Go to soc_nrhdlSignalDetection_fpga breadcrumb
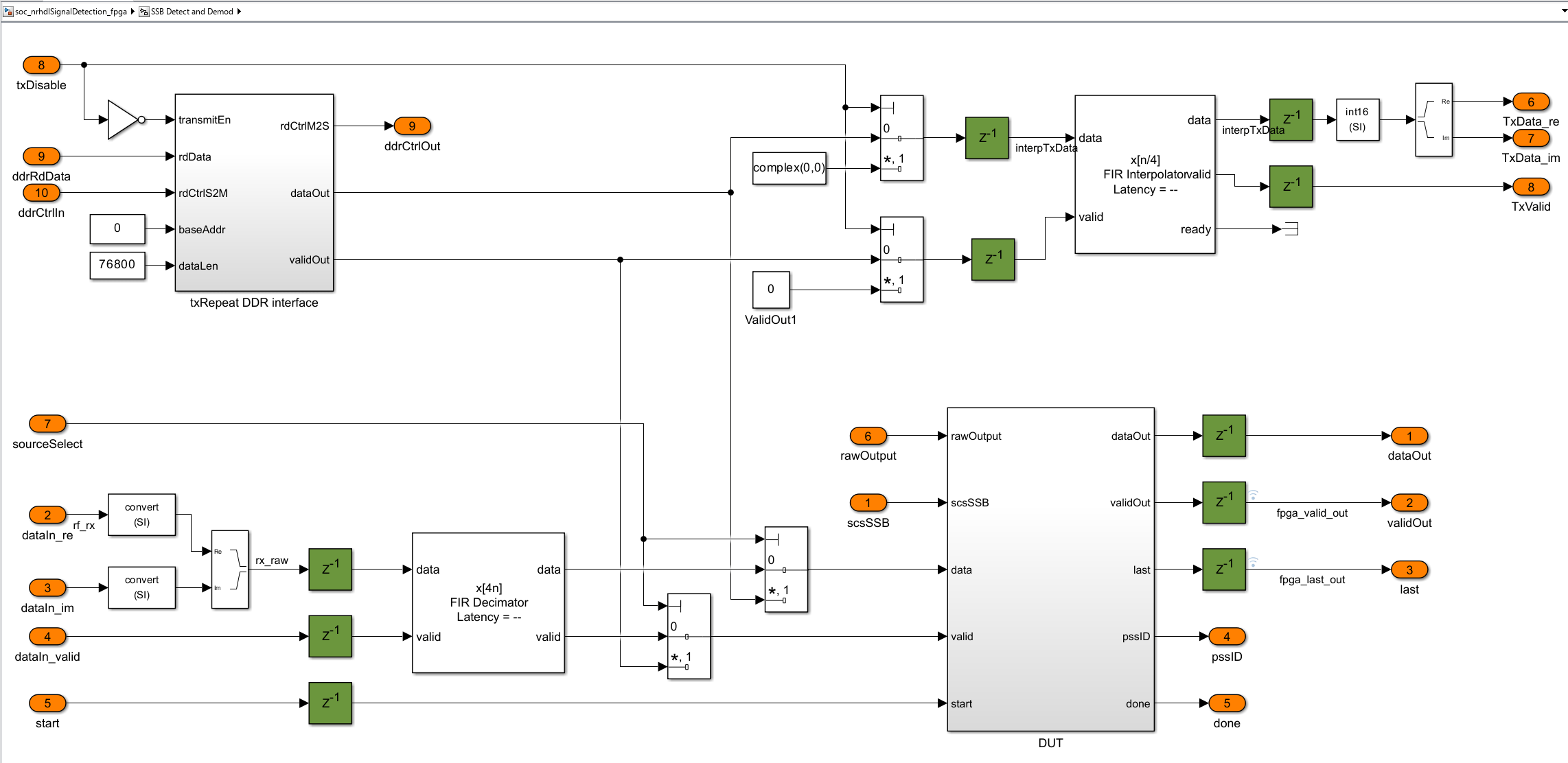1568x763 pixels. [70, 12]
